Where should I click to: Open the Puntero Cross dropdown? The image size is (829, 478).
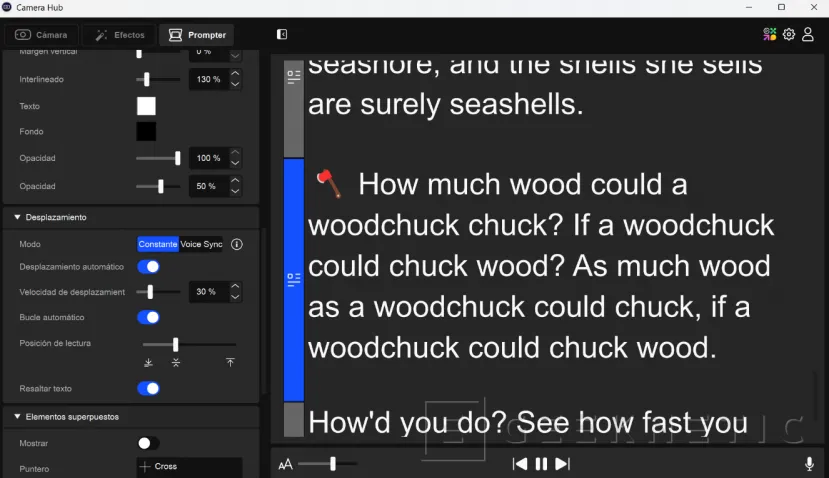click(x=189, y=467)
